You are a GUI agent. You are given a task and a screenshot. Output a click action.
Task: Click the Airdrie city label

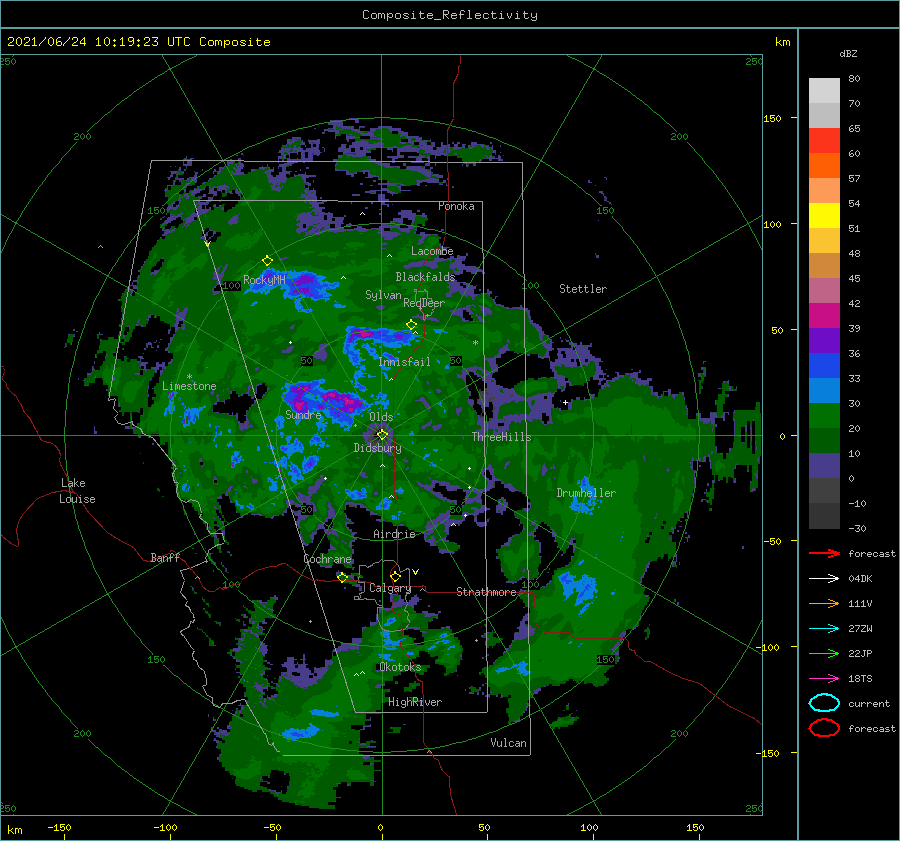tap(394, 534)
